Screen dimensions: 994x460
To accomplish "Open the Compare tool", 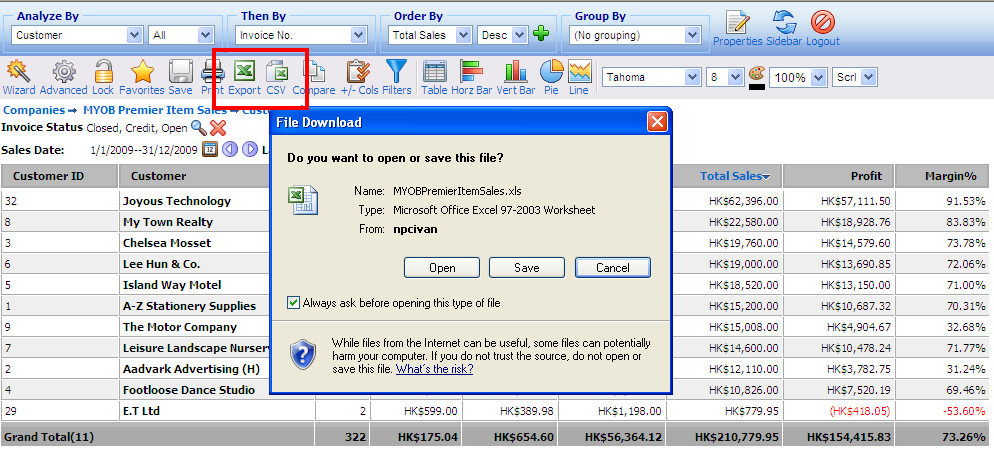I will click(x=314, y=77).
